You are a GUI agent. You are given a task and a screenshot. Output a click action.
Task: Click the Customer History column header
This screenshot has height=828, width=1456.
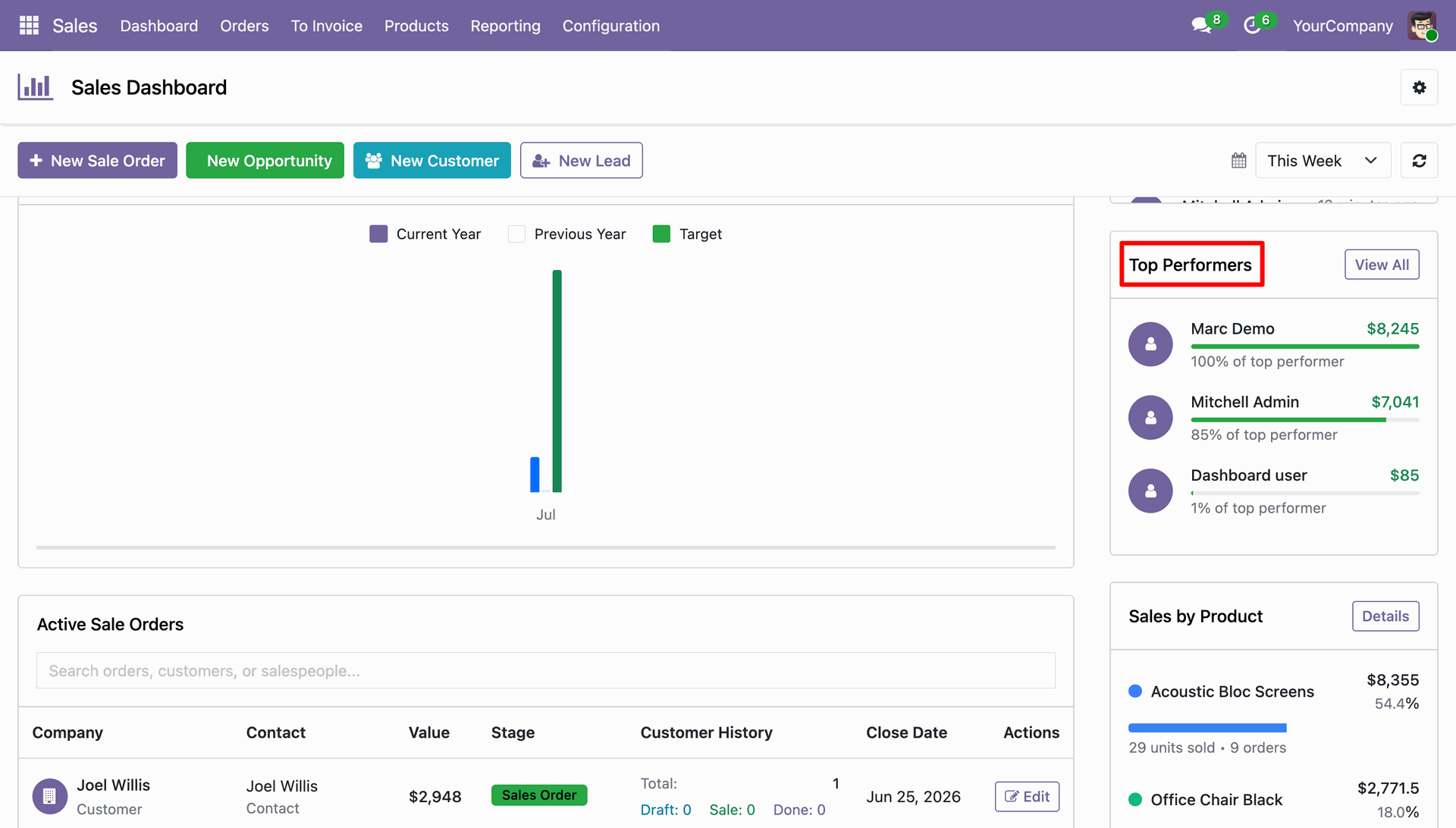(x=706, y=732)
